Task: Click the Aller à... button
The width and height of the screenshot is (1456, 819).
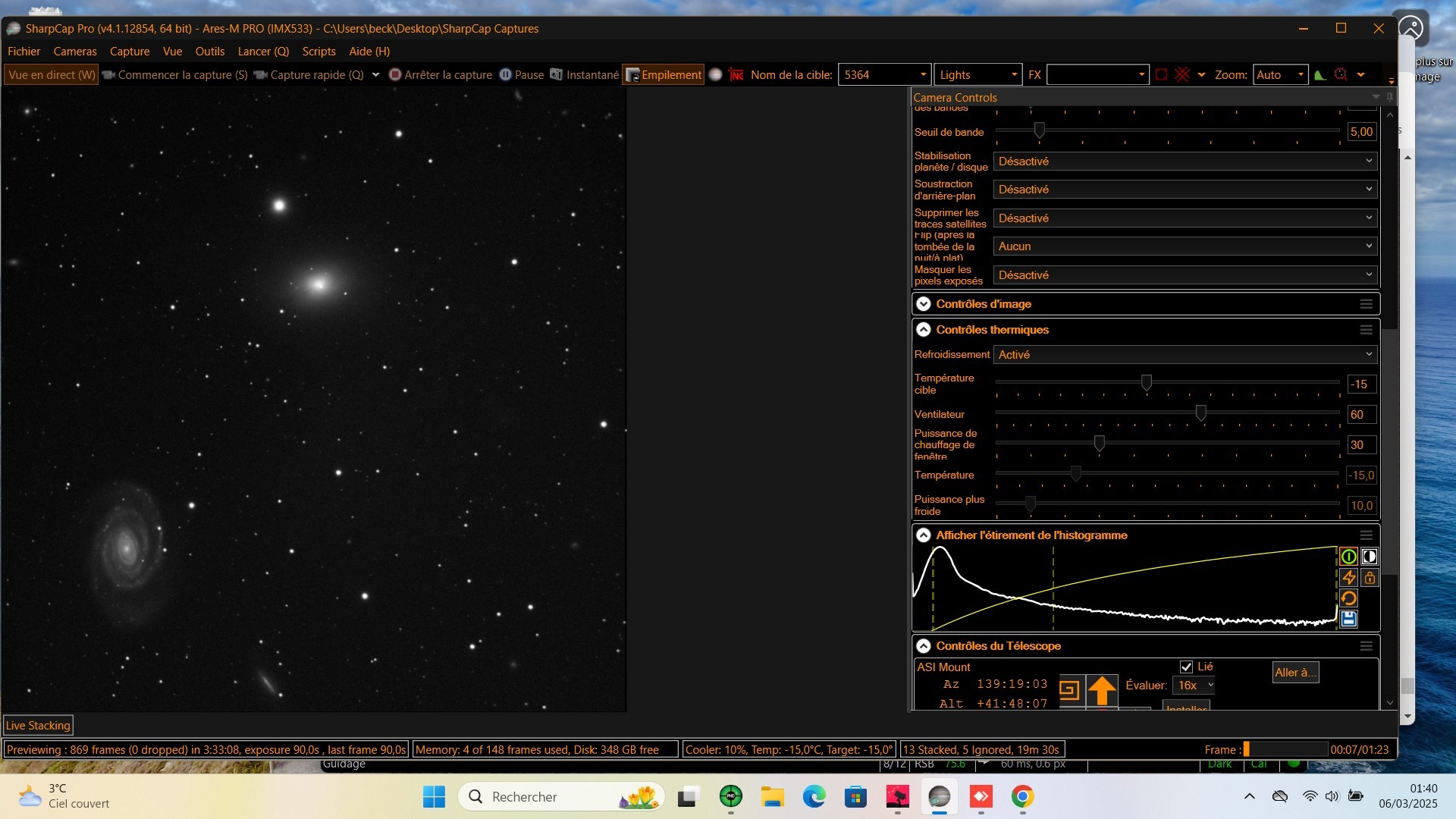Action: click(1295, 673)
